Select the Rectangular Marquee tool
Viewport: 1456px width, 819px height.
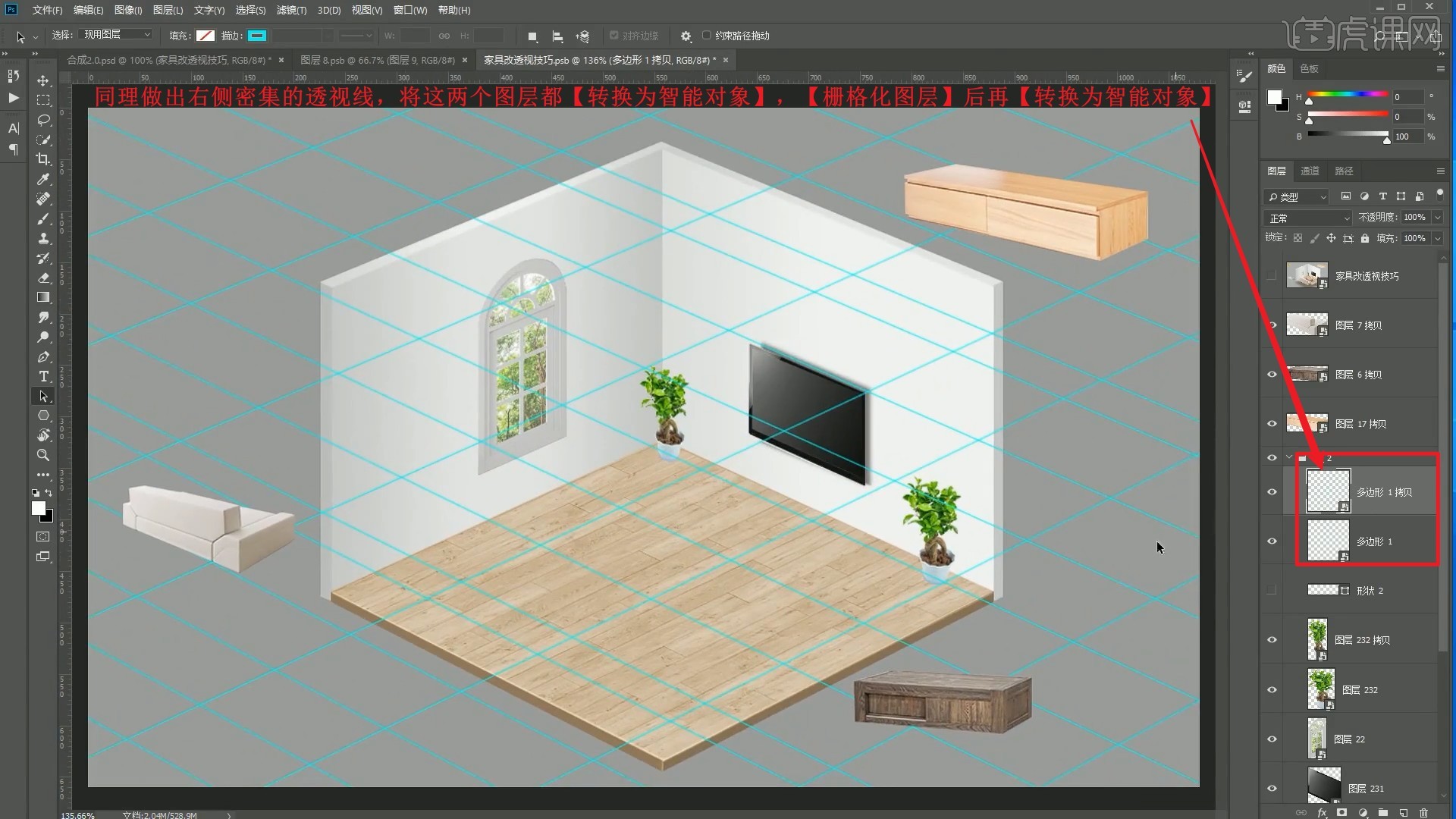click(43, 100)
